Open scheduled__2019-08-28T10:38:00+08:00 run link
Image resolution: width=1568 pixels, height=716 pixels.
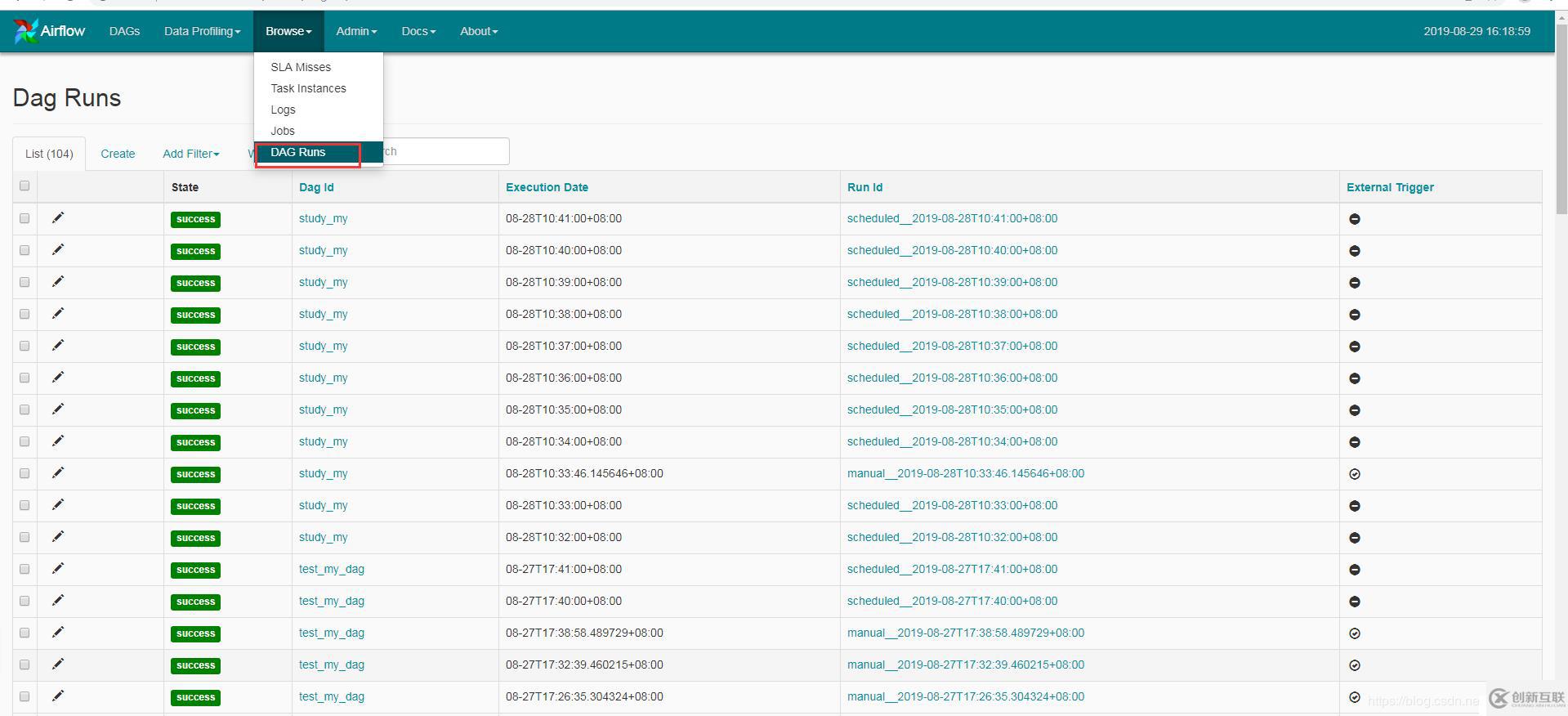[x=952, y=314]
